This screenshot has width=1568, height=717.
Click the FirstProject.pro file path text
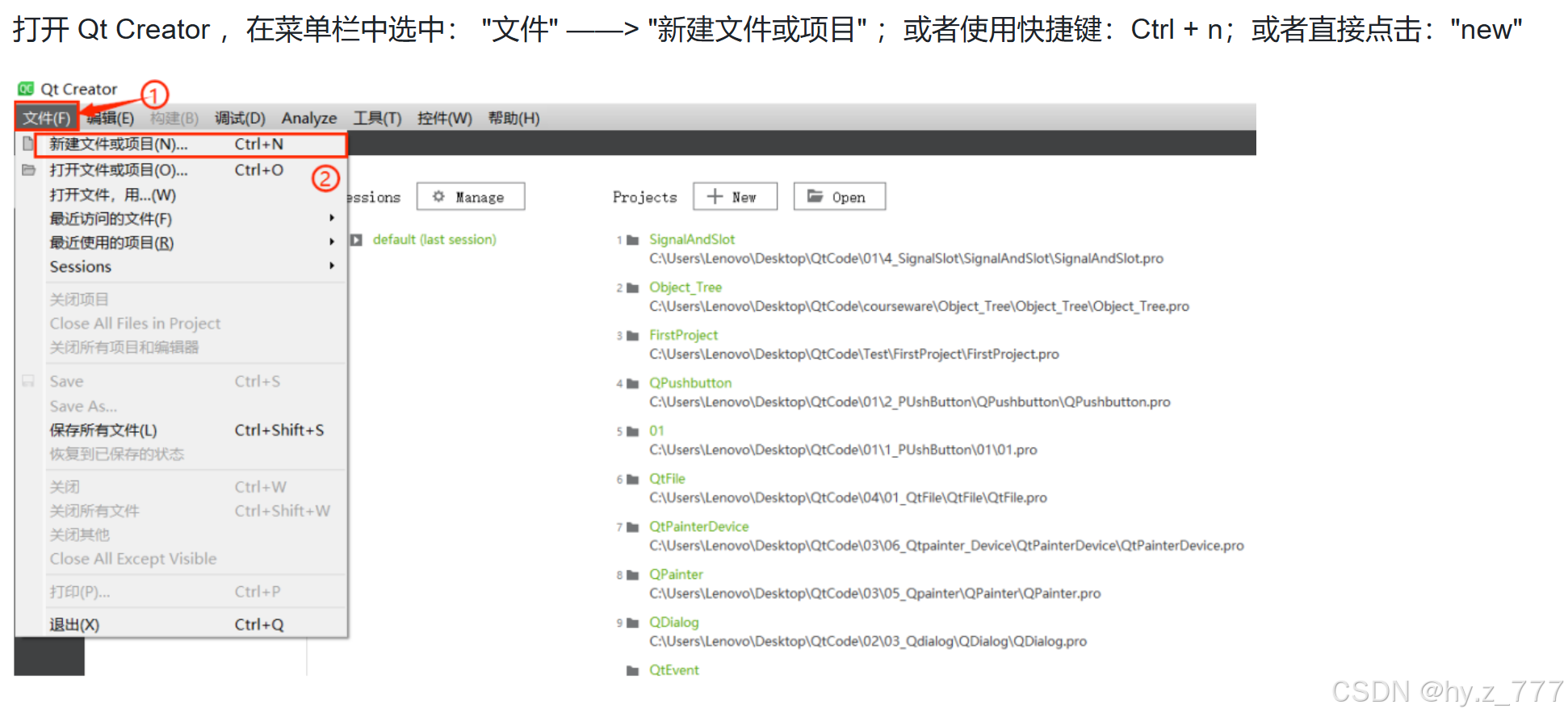854,354
